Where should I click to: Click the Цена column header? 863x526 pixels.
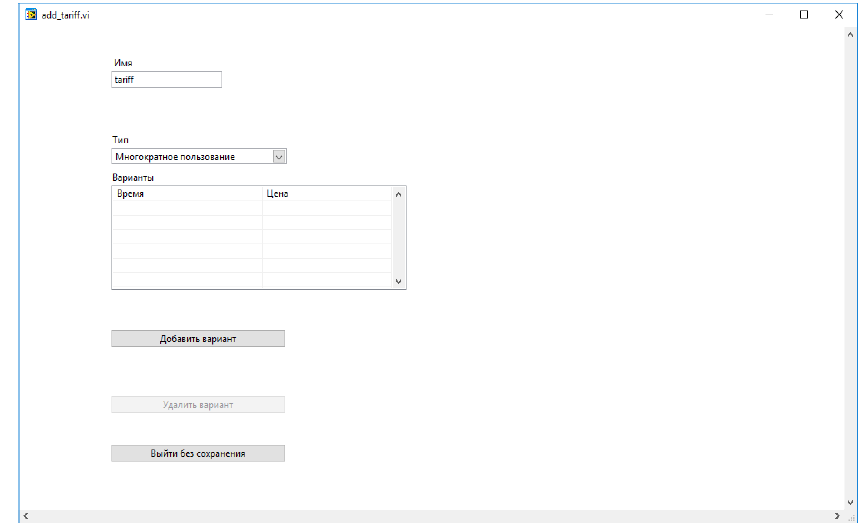click(x=326, y=194)
